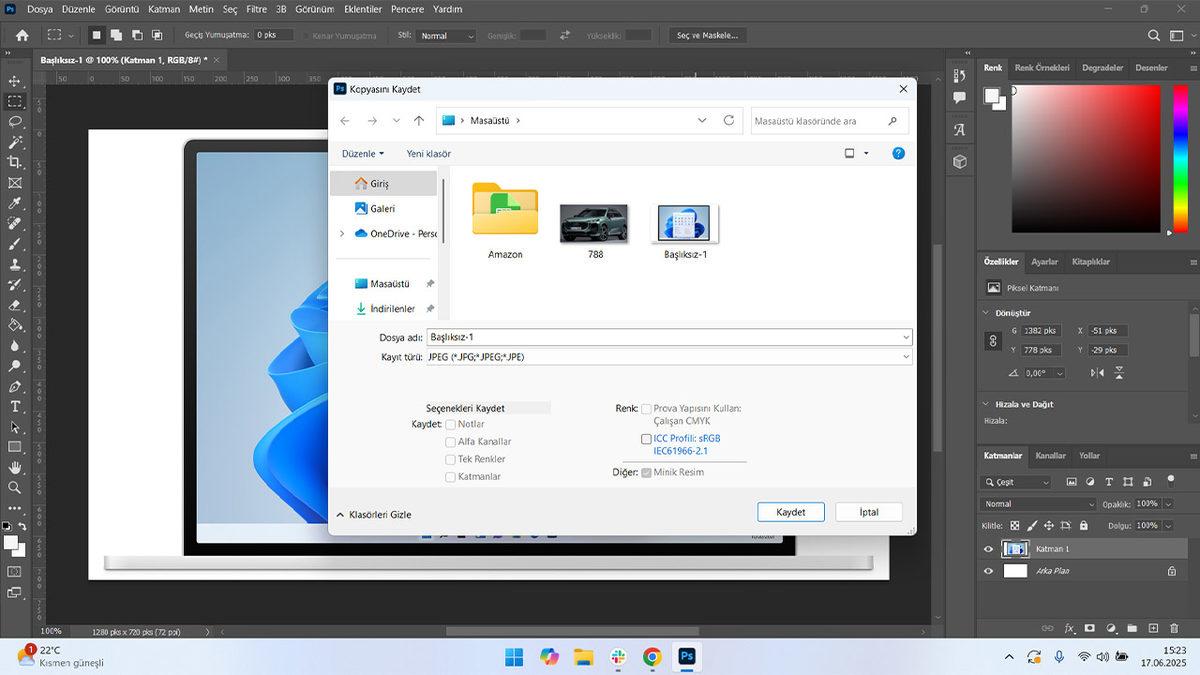
Task: Click the Kaydet button
Action: (x=790, y=512)
